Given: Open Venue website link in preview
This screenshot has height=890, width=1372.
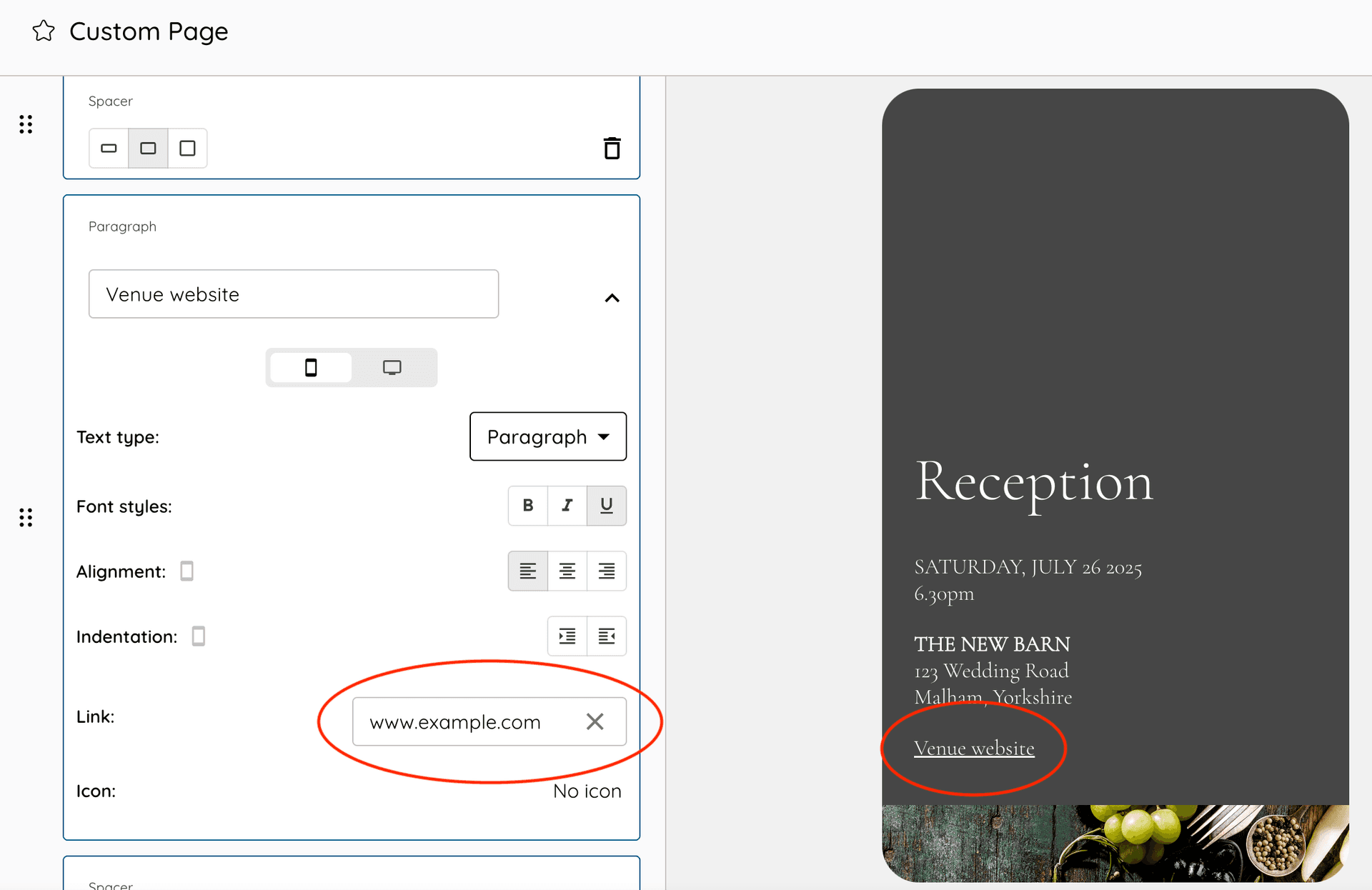Looking at the screenshot, I should pyautogui.click(x=974, y=748).
